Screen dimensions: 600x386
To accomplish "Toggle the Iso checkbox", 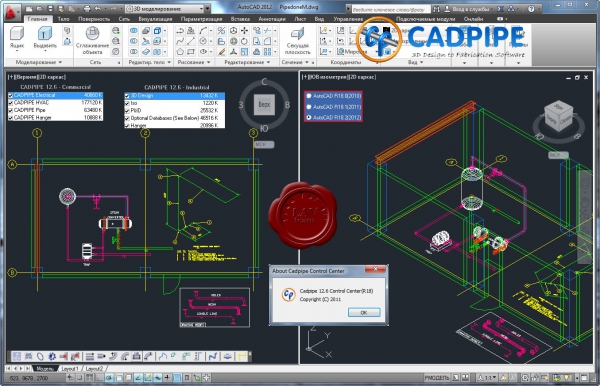I will (x=127, y=103).
